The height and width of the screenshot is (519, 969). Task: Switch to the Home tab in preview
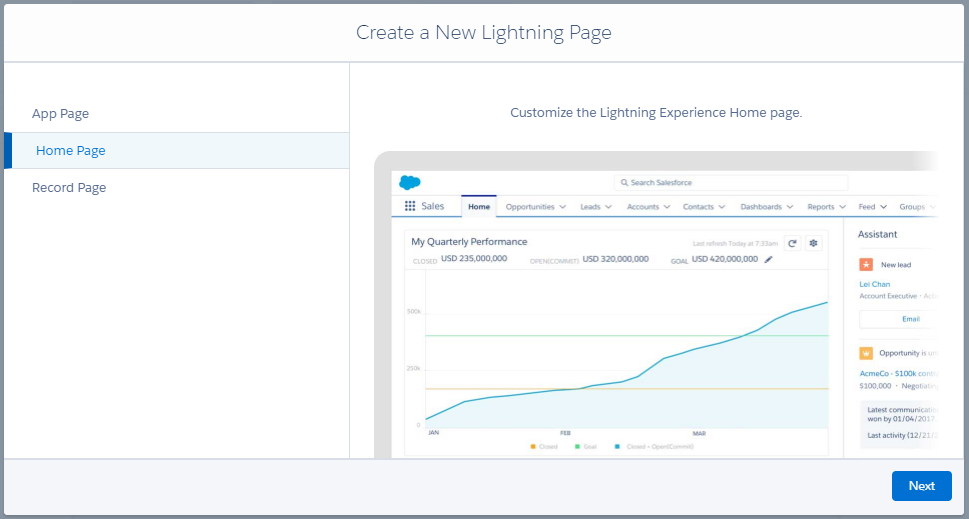[x=479, y=207]
